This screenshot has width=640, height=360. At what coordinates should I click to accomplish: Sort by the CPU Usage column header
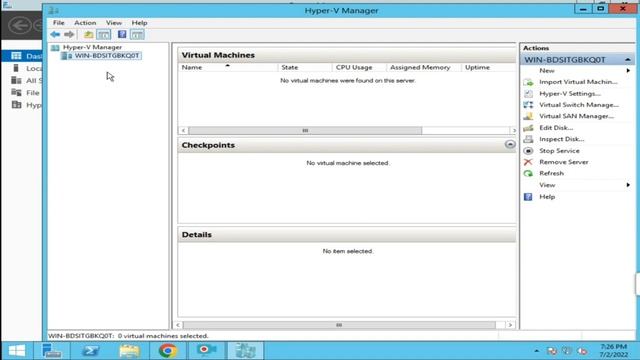click(x=359, y=67)
